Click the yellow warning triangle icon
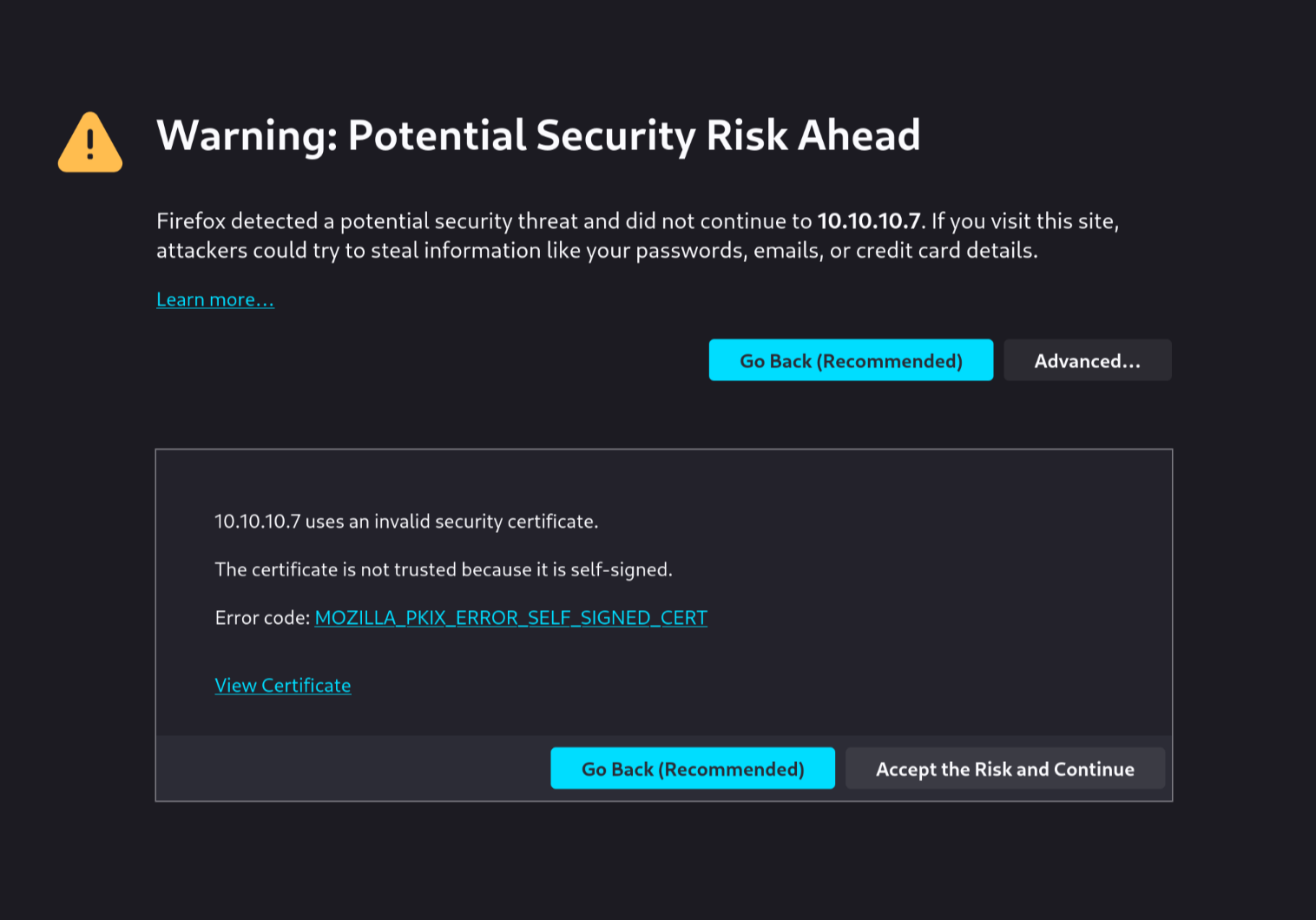 click(x=90, y=142)
